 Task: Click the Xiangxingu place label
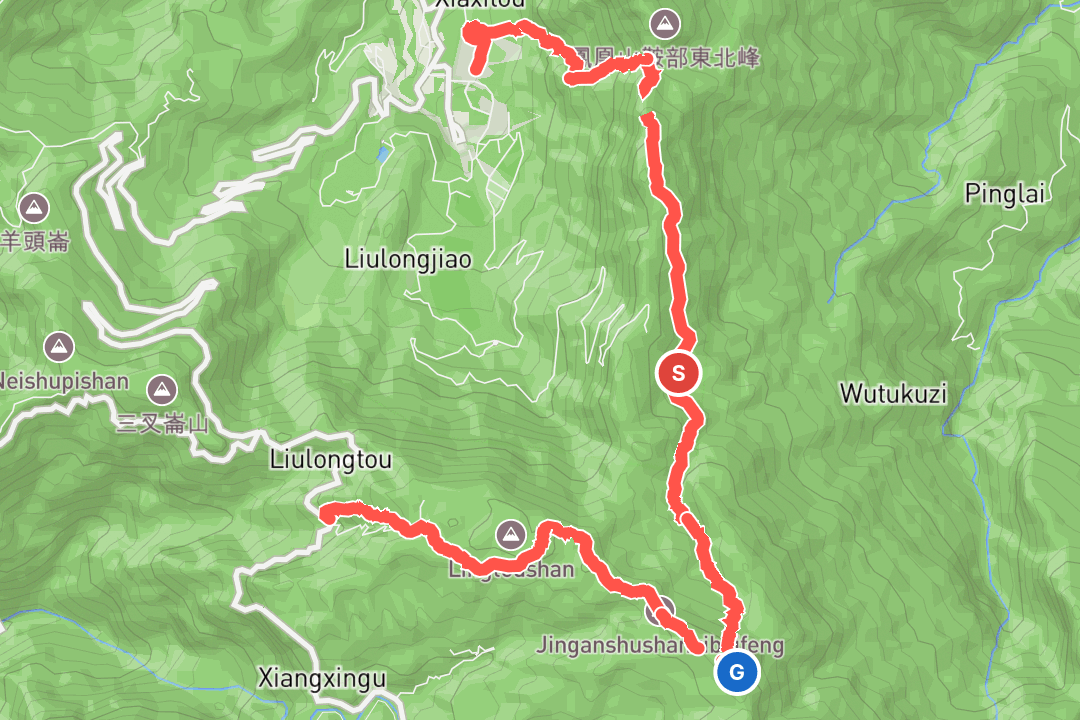(322, 678)
